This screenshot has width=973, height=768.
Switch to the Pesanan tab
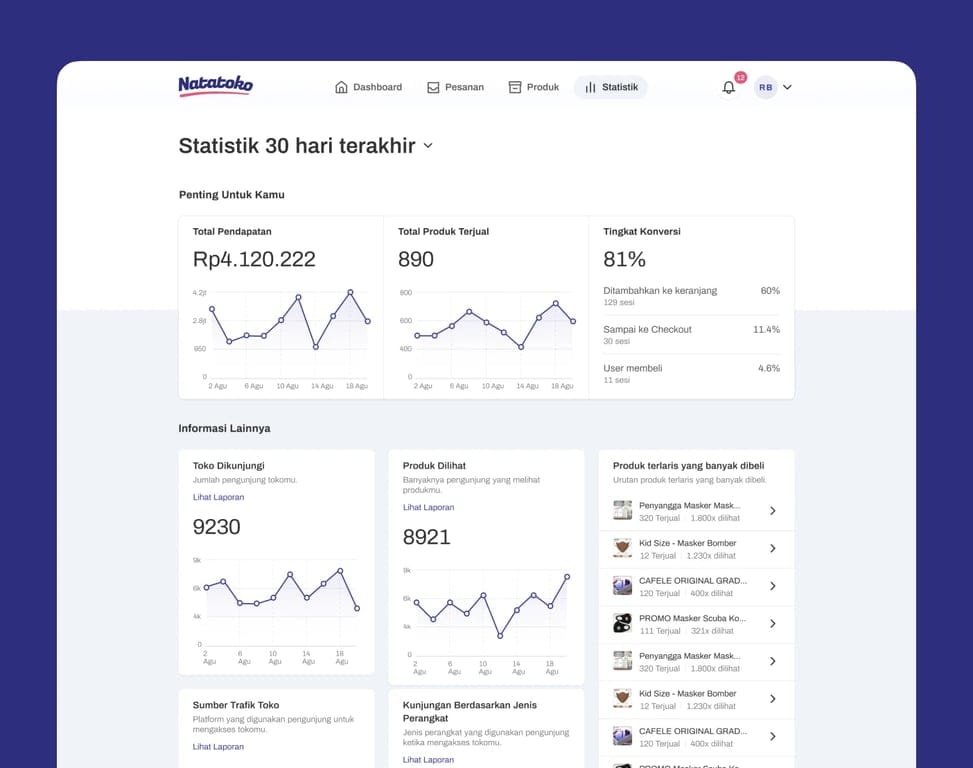pos(455,87)
